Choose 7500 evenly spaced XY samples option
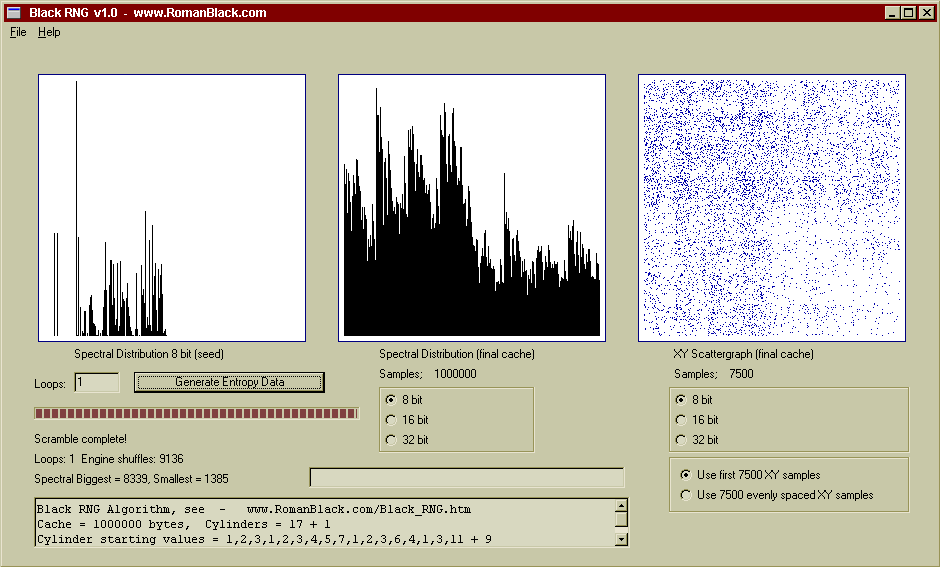940x567 pixels. pos(685,495)
